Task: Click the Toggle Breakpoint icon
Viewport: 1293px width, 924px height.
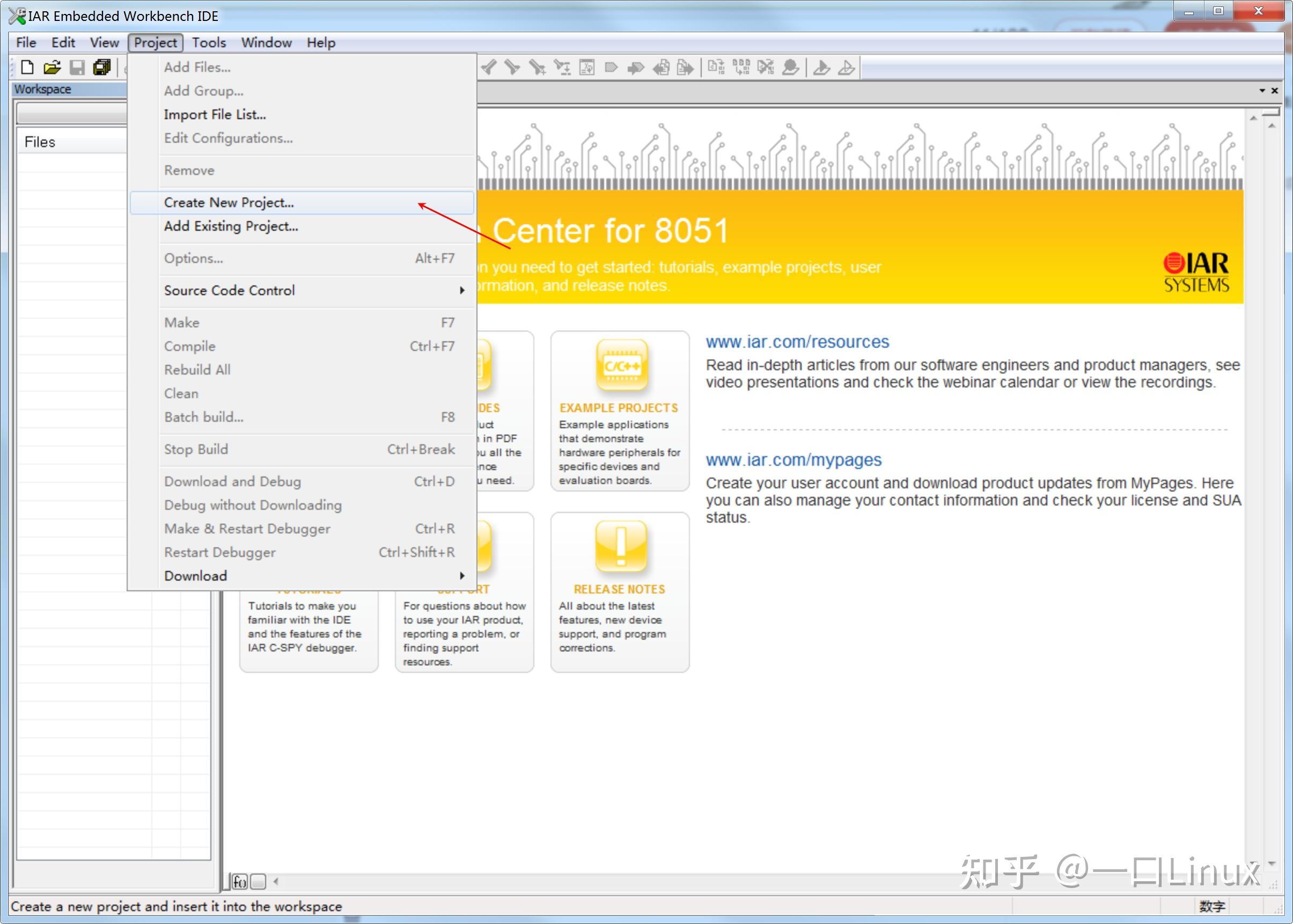Action: tap(791, 68)
